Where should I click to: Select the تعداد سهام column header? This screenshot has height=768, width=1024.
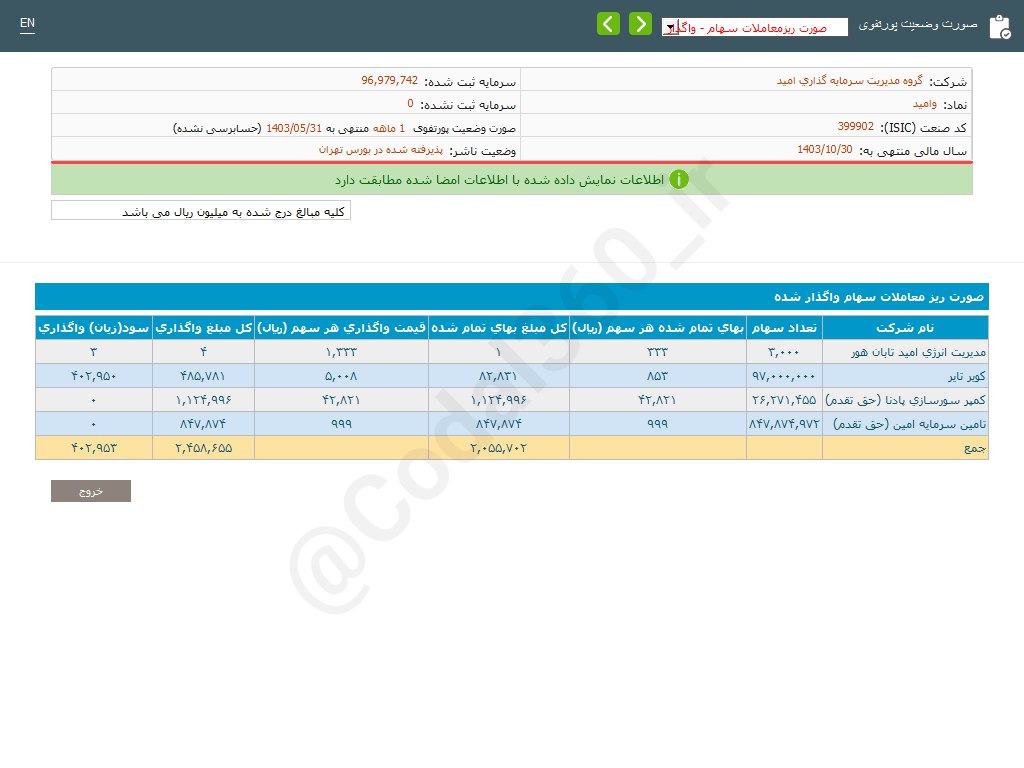(x=784, y=328)
